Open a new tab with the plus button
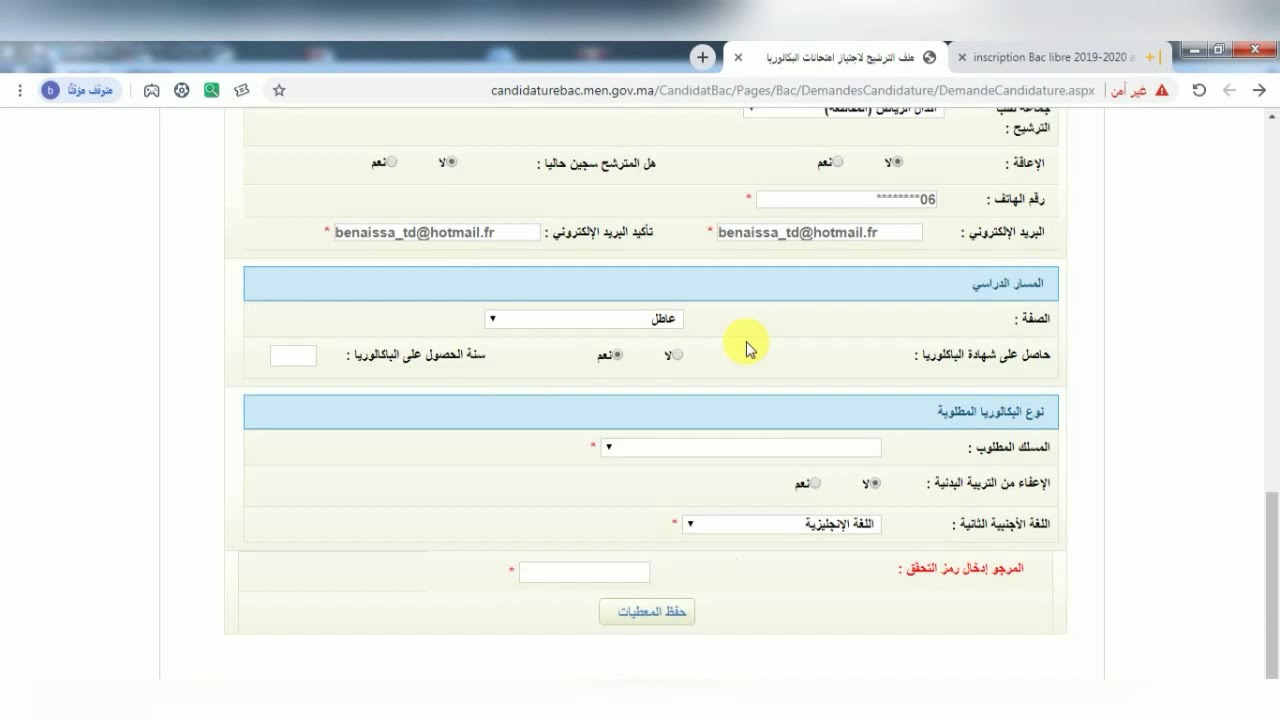This screenshot has height=720, width=1280. click(702, 57)
